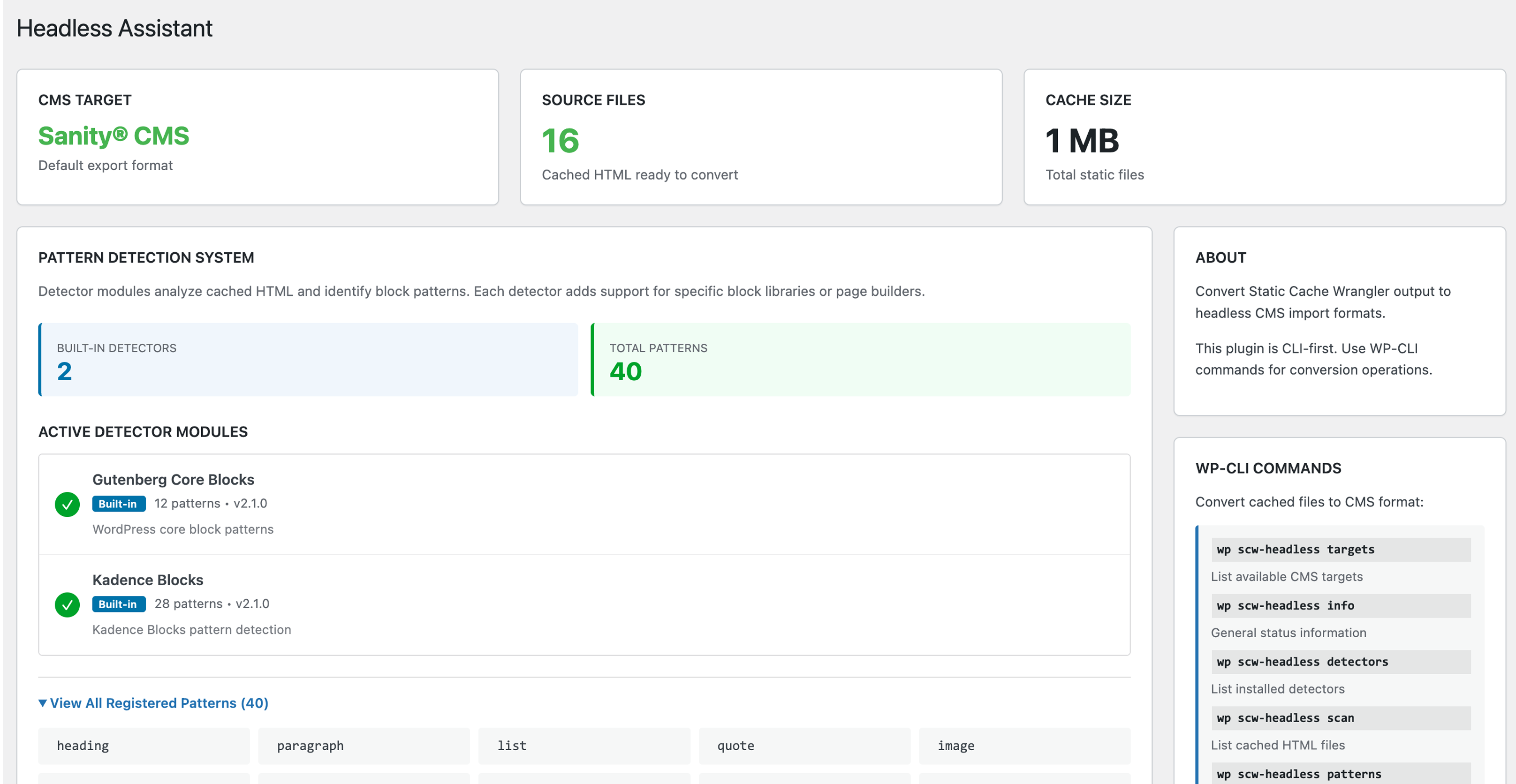
Task: Select the wp scw-headless targets command
Action: 1341,549
